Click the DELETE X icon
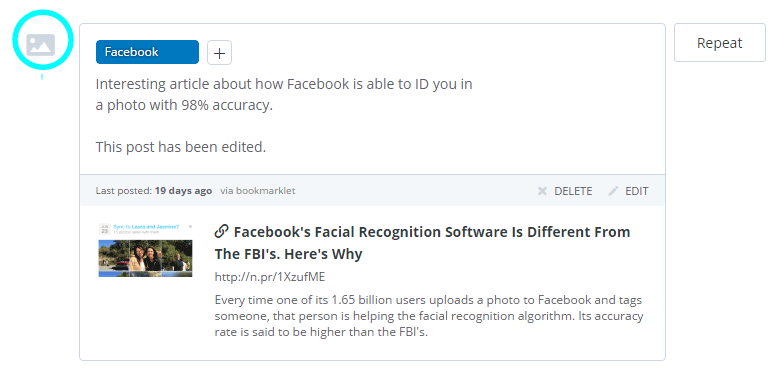Screen dimensions: 774x371 [x=542, y=191]
